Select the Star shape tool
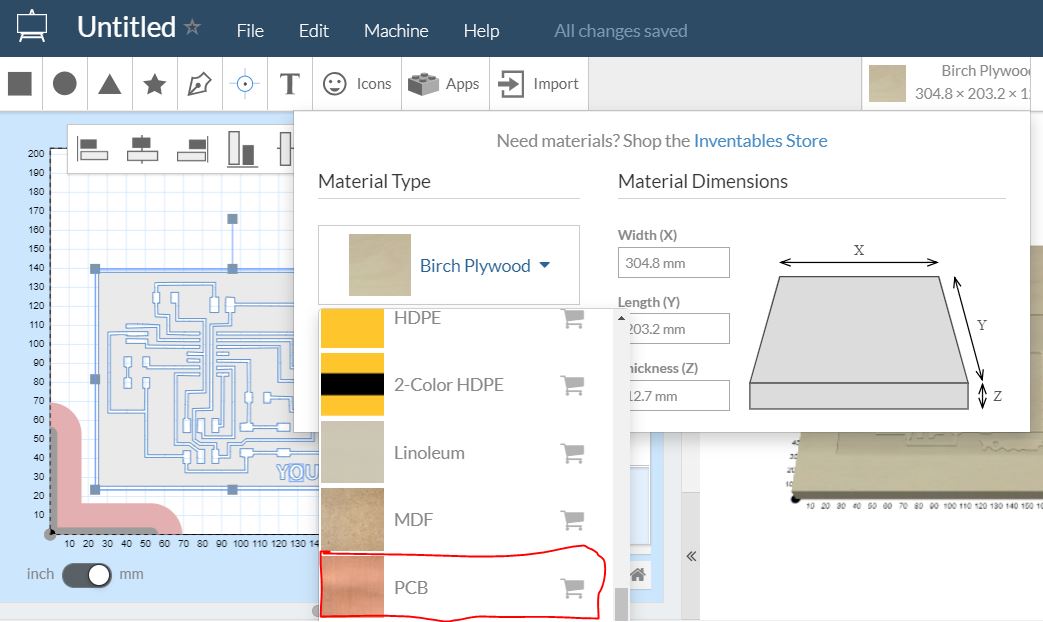Viewport: 1043px width, 622px height. point(154,84)
